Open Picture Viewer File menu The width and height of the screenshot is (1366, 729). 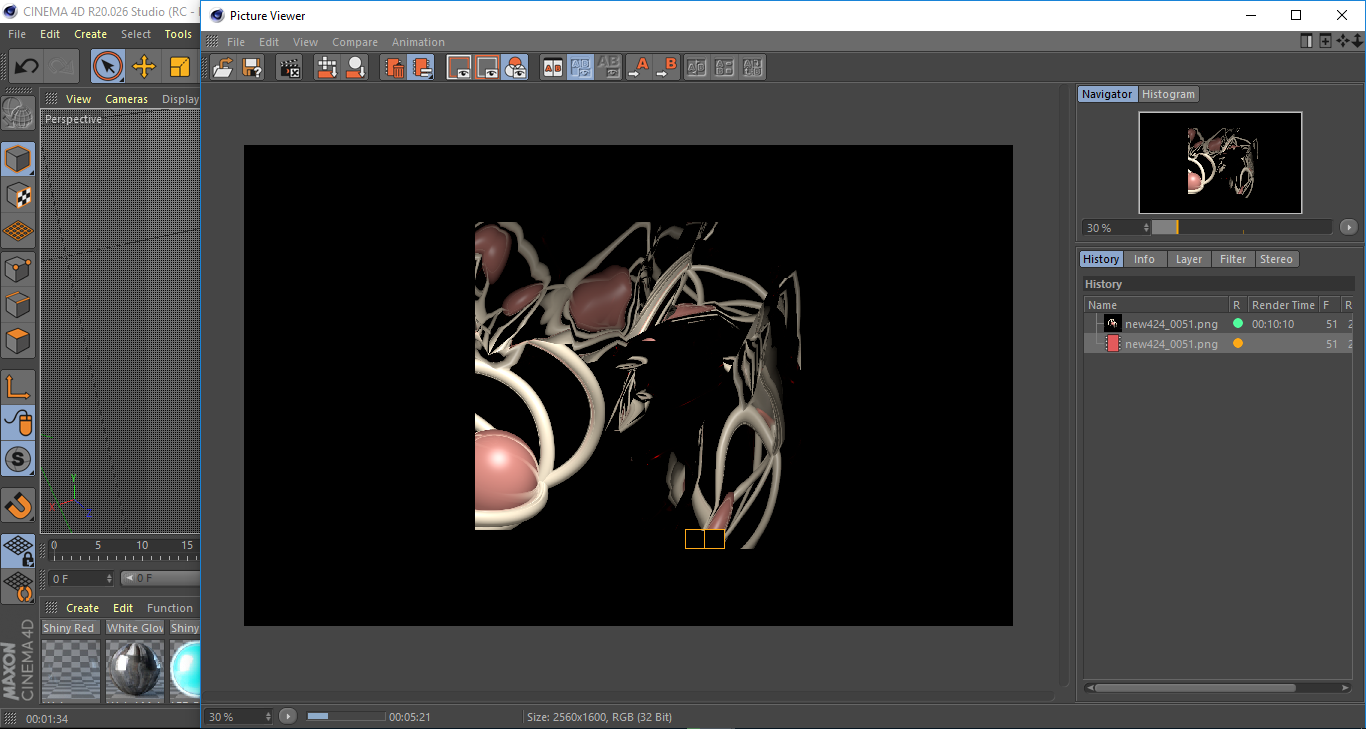tap(236, 42)
